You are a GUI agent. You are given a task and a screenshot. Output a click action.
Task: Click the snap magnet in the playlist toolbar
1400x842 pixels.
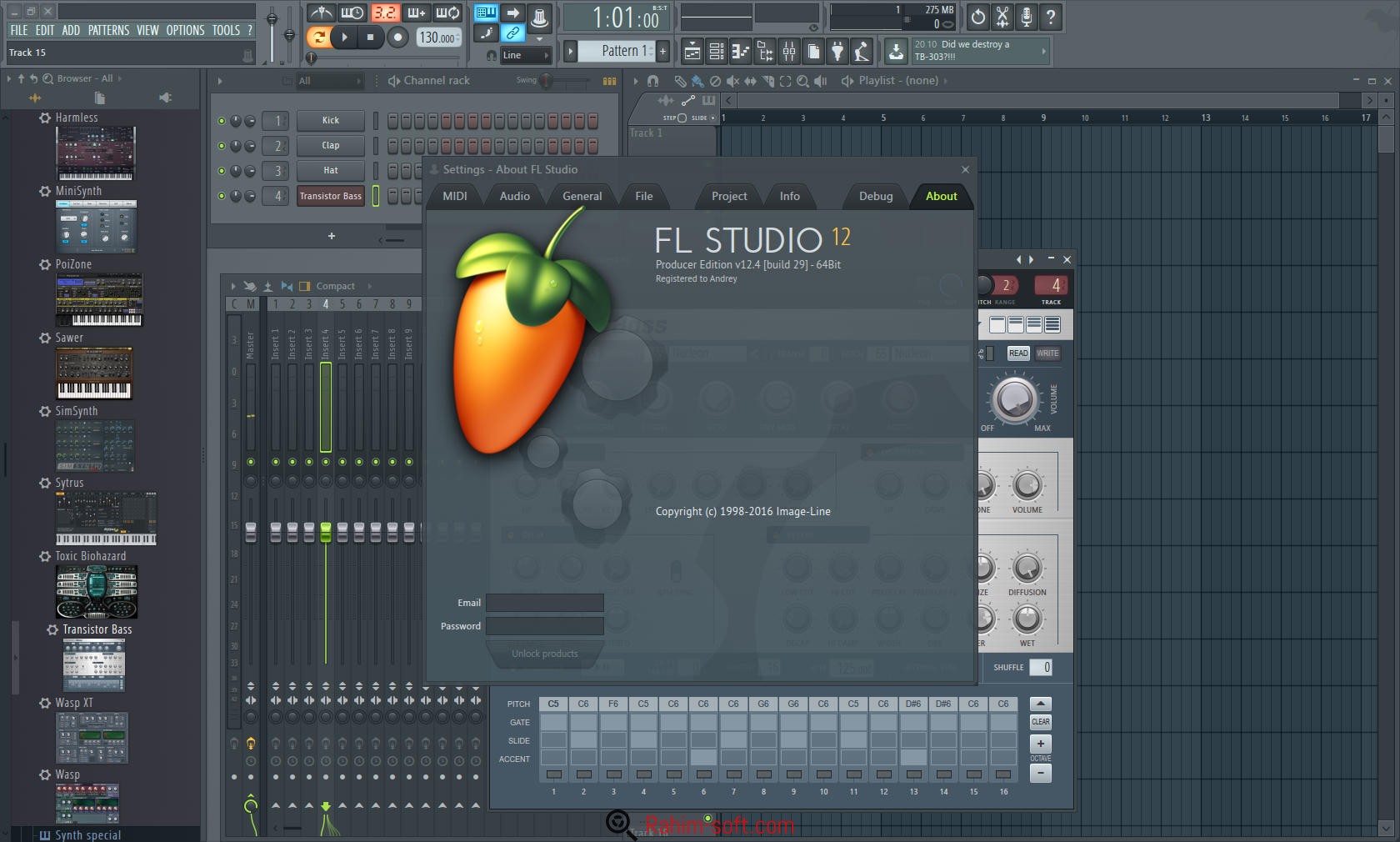click(653, 81)
